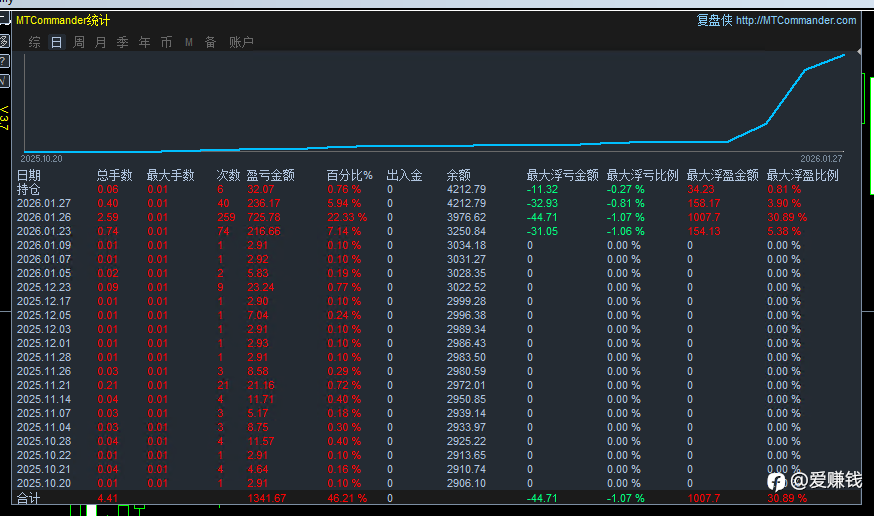Select the 日 daily statistics tab
The height and width of the screenshot is (516, 874).
click(x=56, y=42)
